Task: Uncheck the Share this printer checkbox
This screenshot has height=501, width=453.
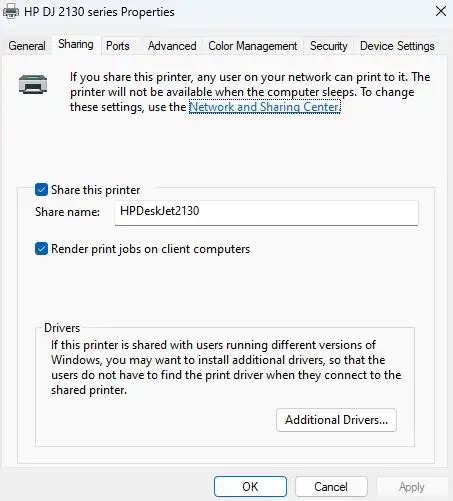Action: pos(41,190)
